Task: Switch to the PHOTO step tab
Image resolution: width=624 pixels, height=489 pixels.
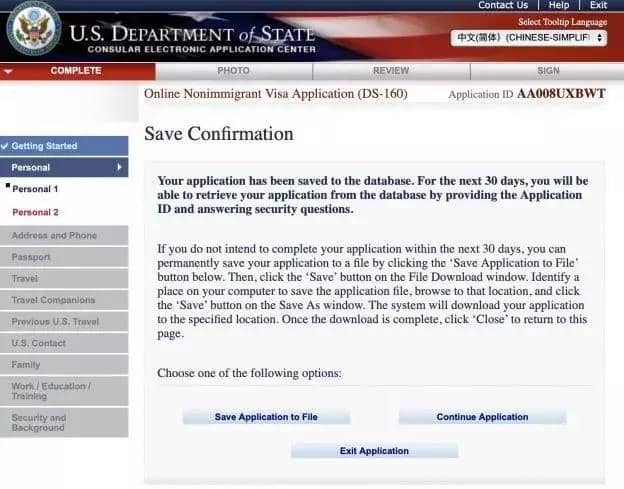Action: 233,71
